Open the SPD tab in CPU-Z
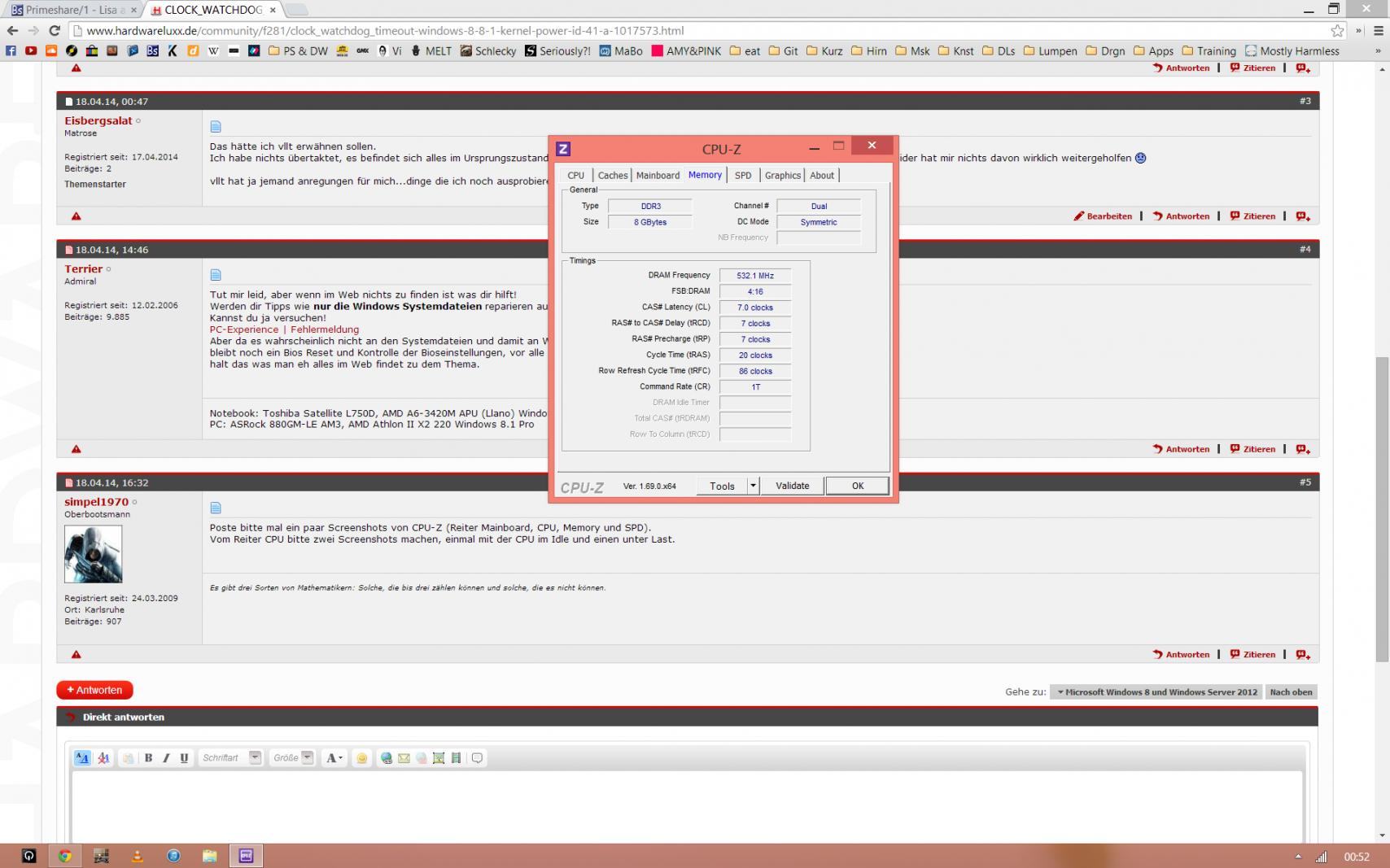Viewport: 1390px width, 868px height. point(743,176)
